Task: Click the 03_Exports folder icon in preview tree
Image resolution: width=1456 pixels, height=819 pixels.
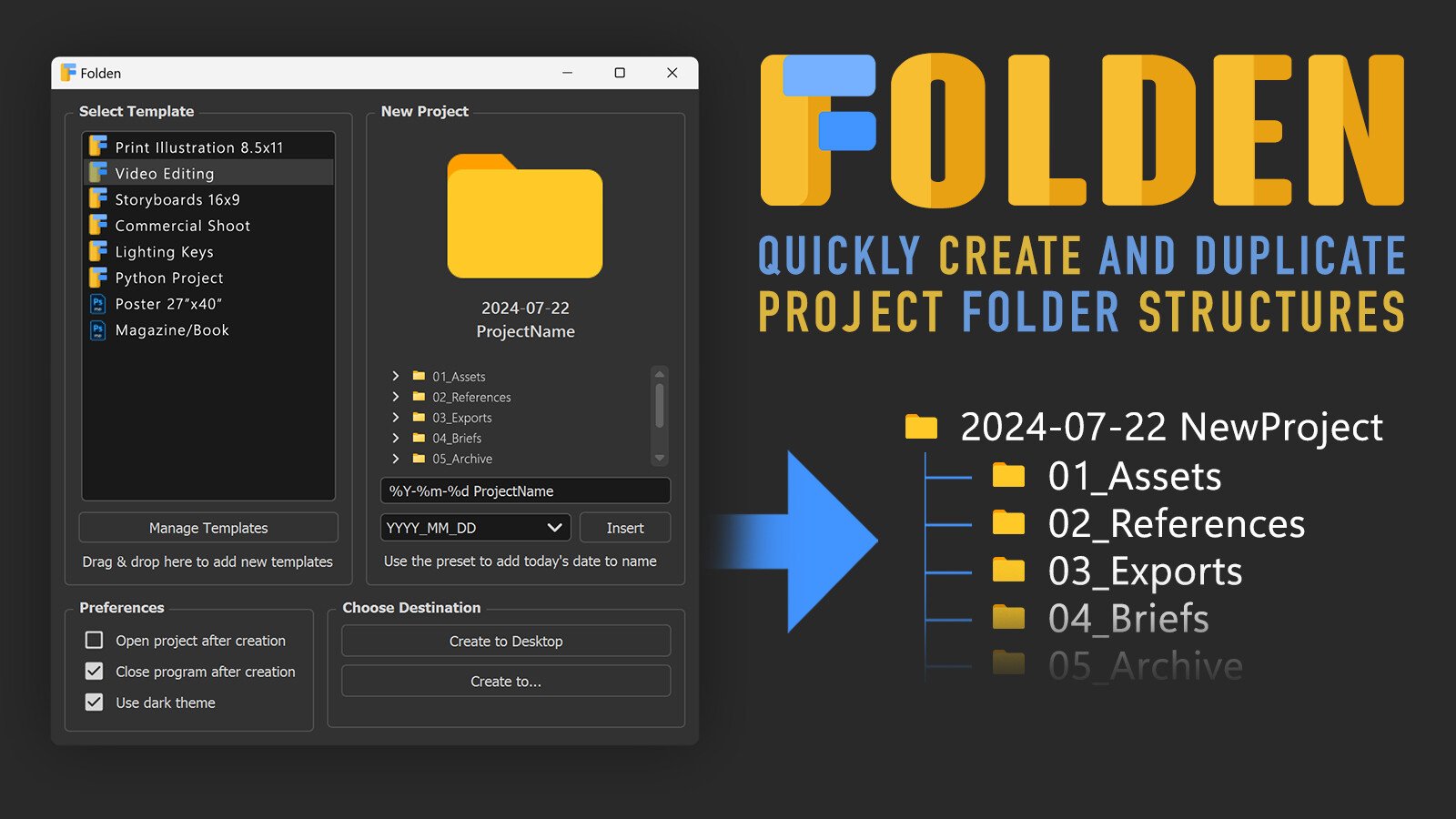Action: (419, 418)
